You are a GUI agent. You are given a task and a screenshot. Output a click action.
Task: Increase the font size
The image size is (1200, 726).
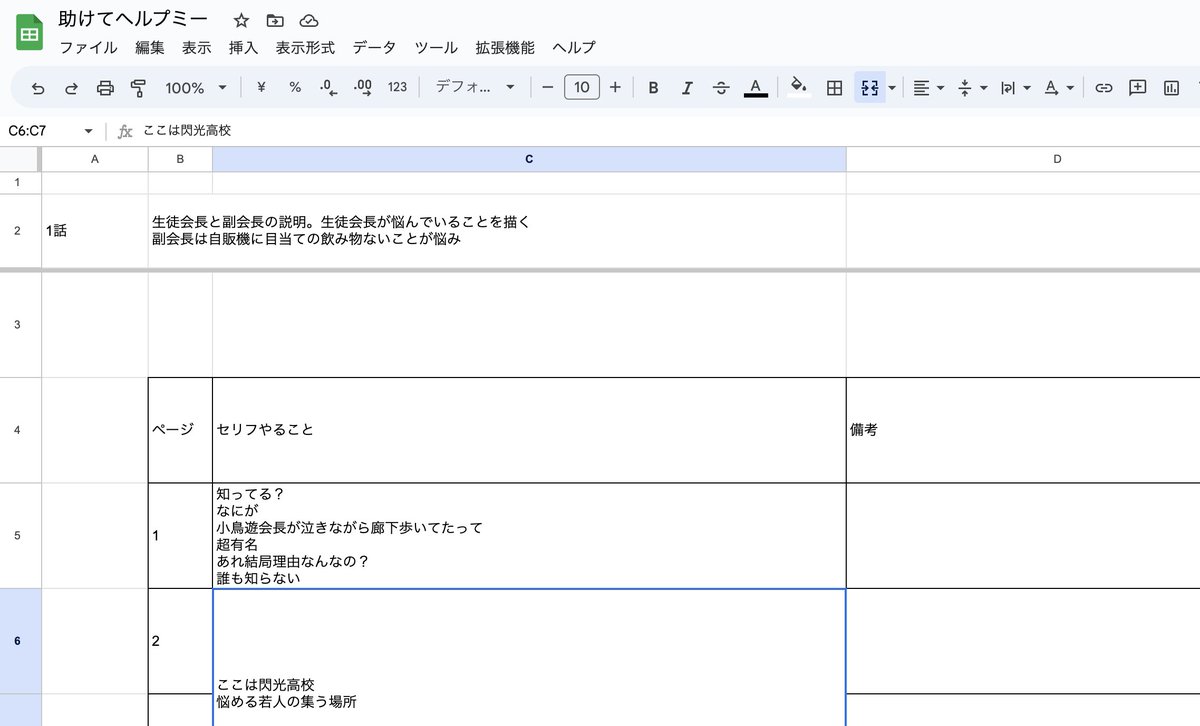tap(615, 87)
